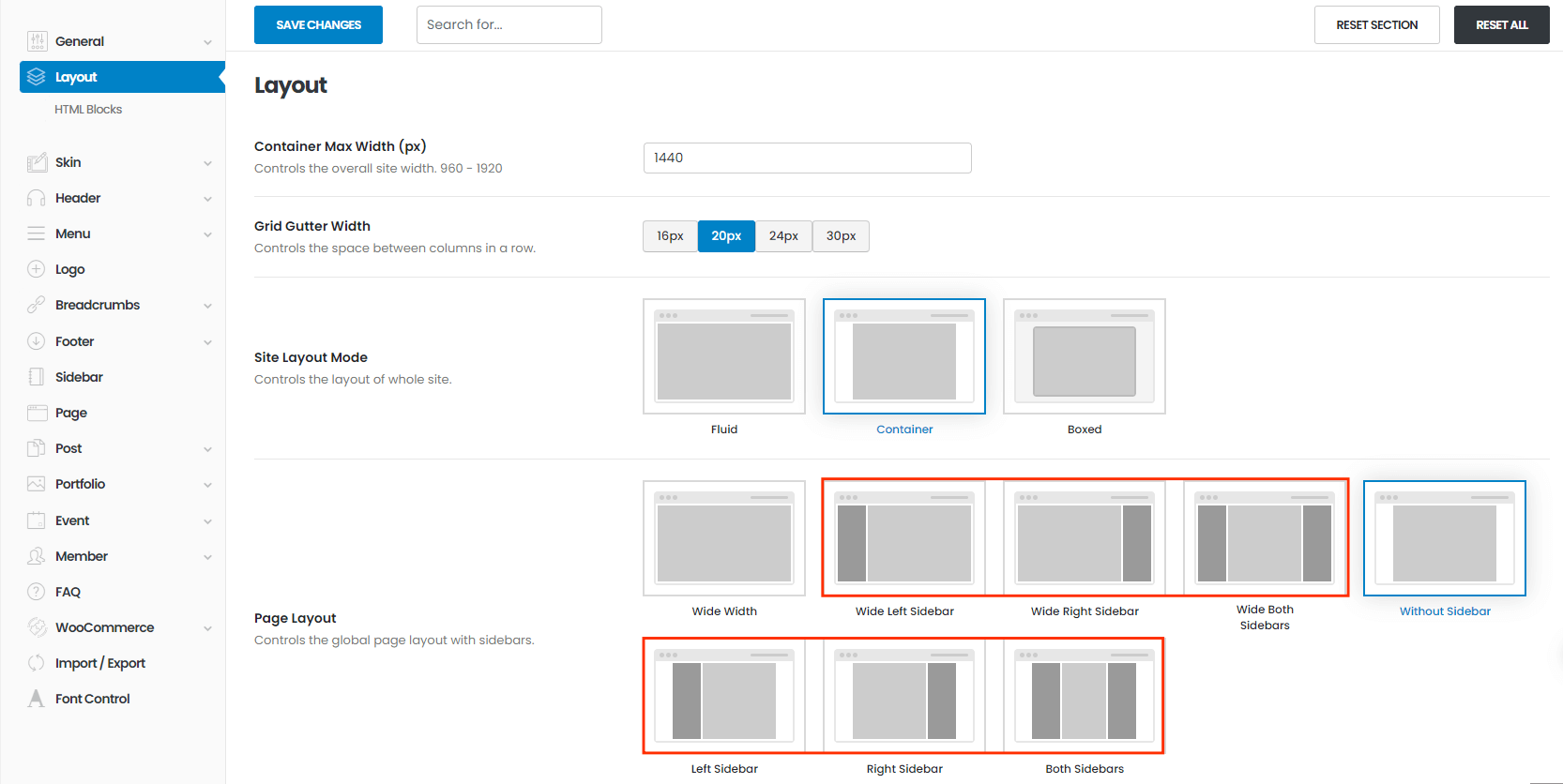Click the Footer icon in sidebar
This screenshot has height=784, width=1563.
point(37,341)
